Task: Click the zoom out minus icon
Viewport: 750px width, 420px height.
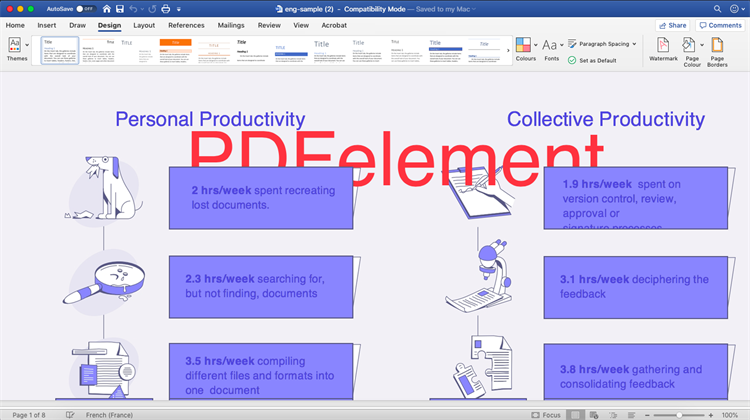Action: point(647,415)
